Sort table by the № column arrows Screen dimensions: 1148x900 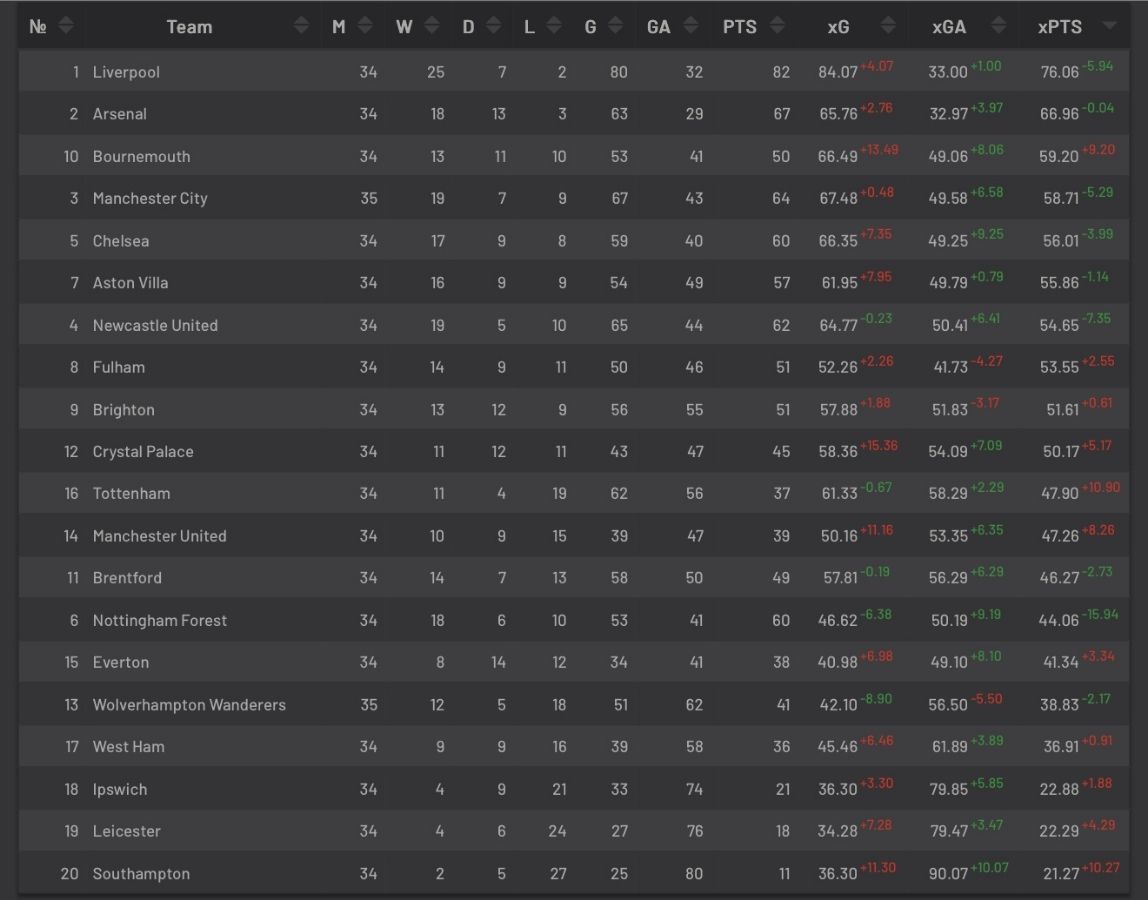(66, 26)
